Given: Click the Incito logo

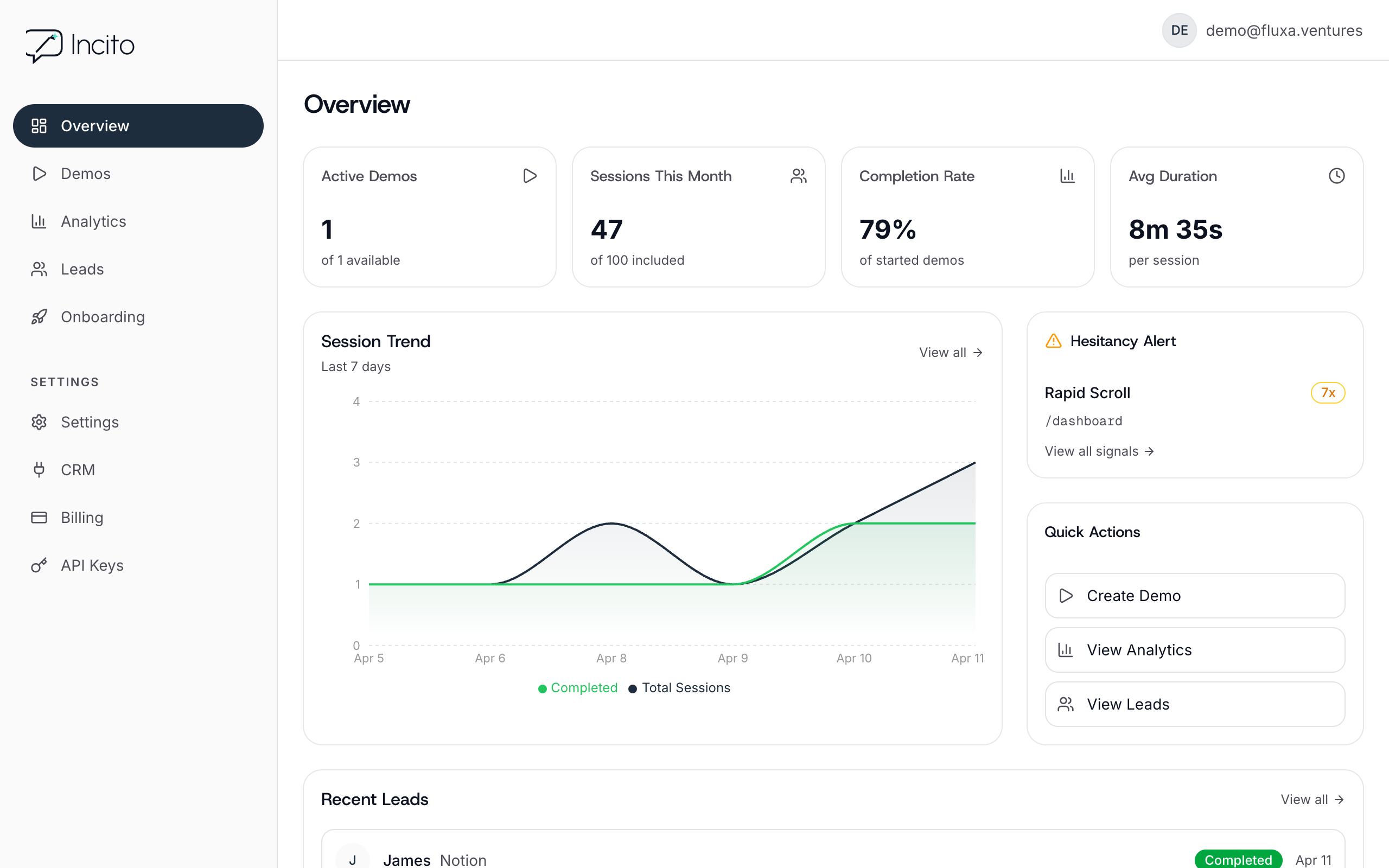Looking at the screenshot, I should pyautogui.click(x=80, y=46).
